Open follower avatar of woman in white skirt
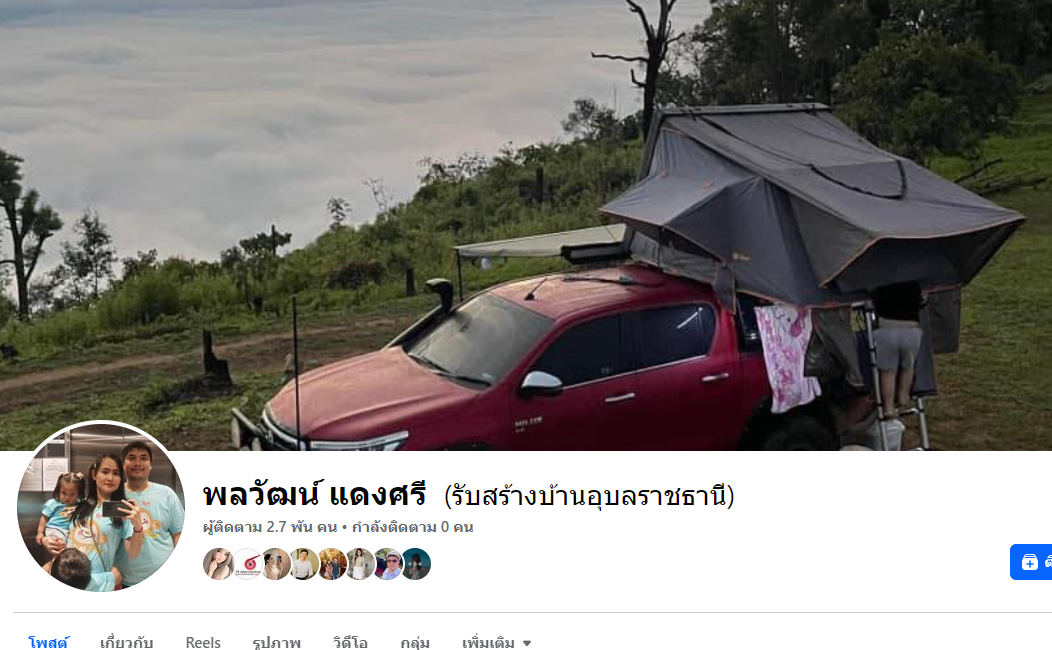This screenshot has height=650, width=1052. (360, 564)
